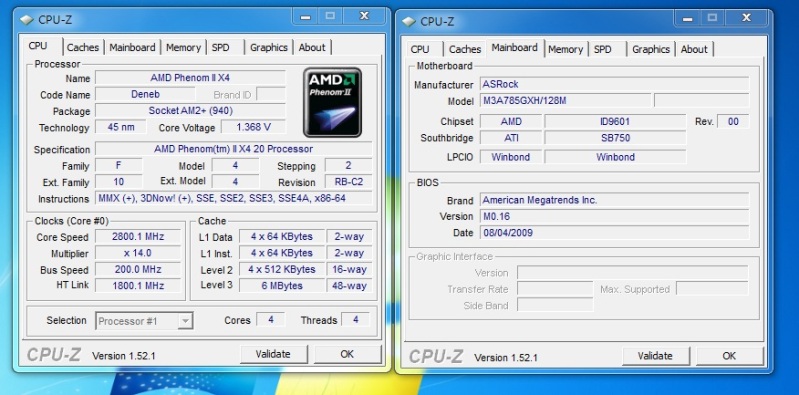
Task: Click Validate button in Mainboard window
Action: [x=655, y=356]
